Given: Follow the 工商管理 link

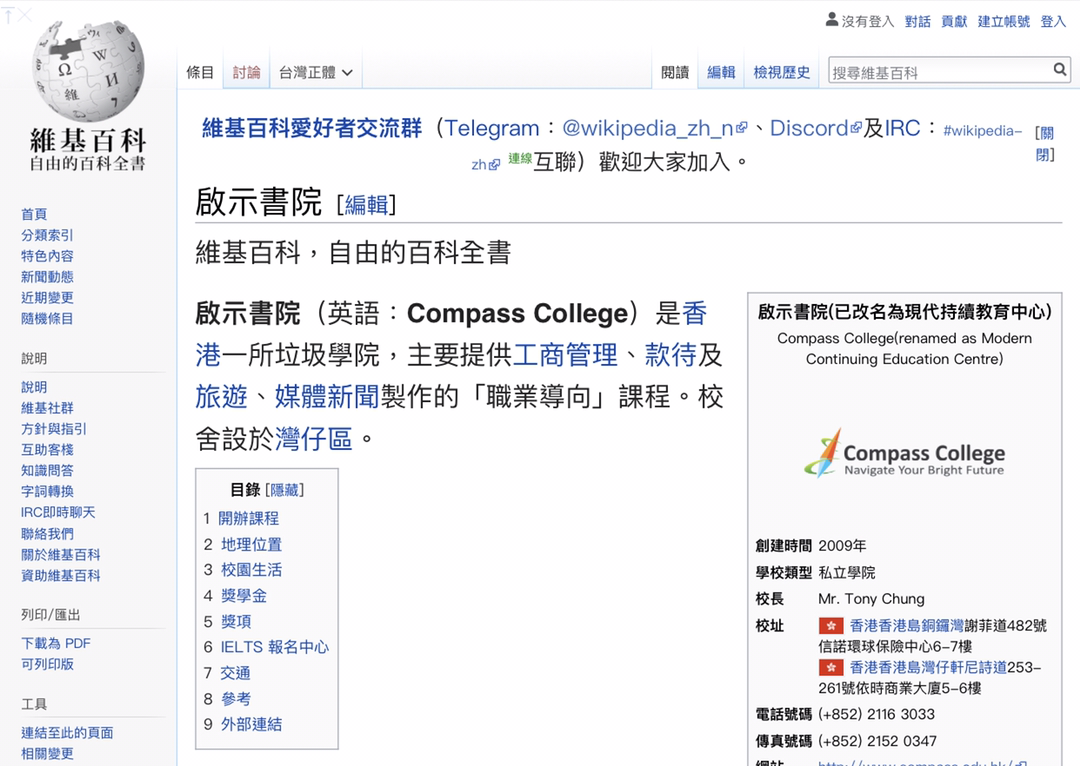Looking at the screenshot, I should [565, 355].
